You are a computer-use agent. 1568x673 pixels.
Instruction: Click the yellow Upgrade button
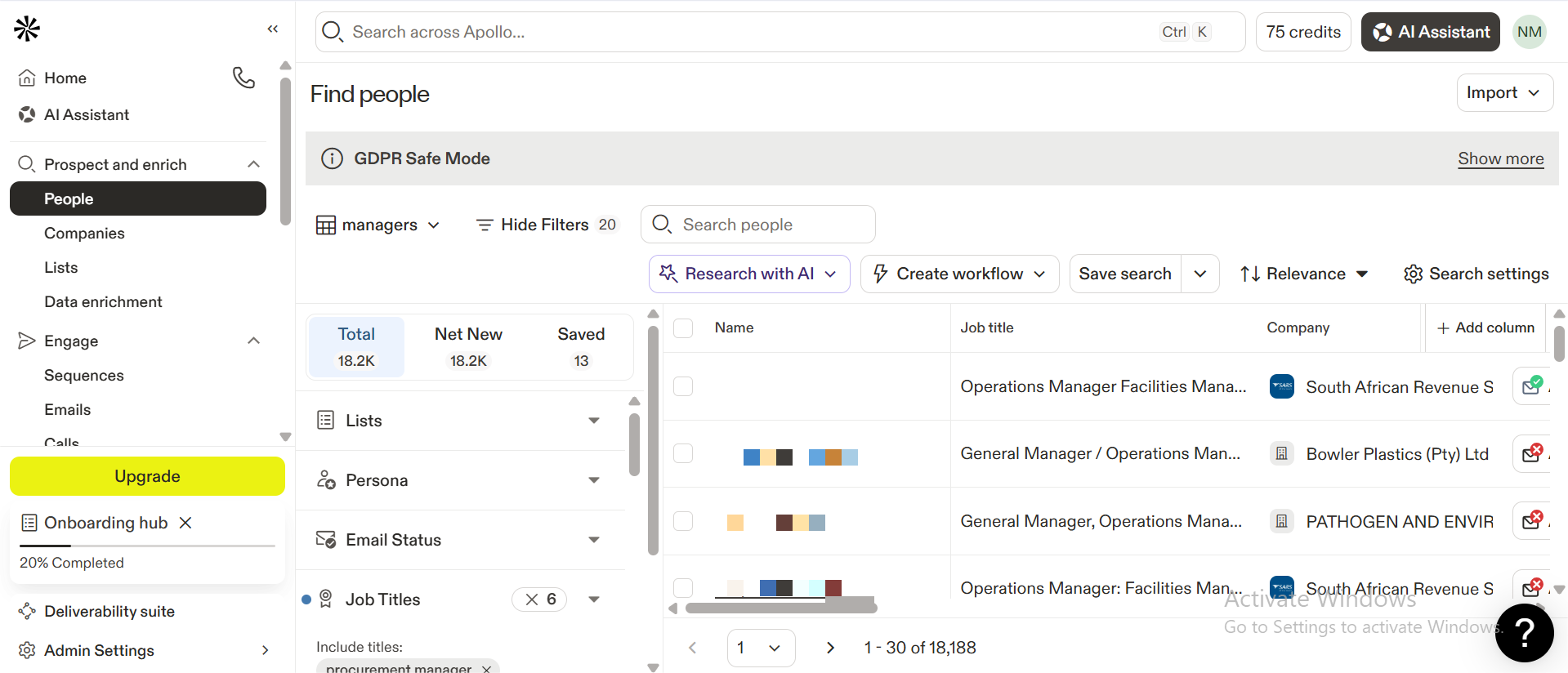147,476
